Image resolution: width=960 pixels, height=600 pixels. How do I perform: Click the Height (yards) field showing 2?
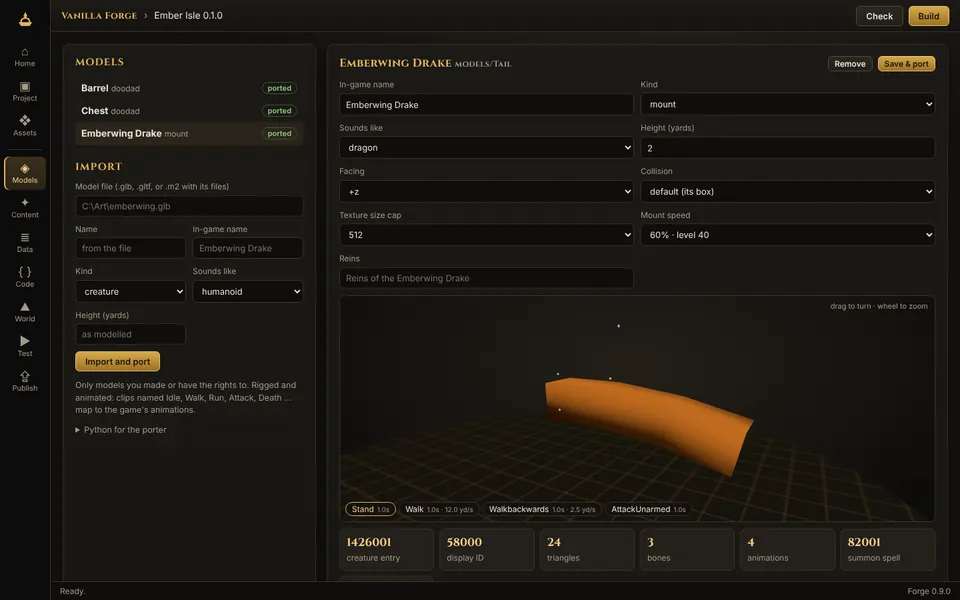[x=787, y=148]
